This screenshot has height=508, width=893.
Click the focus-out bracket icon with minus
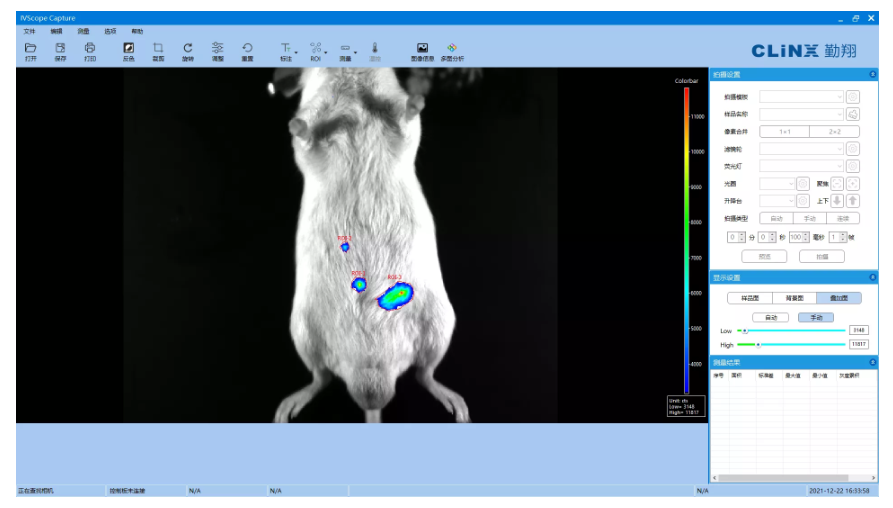coord(837,183)
